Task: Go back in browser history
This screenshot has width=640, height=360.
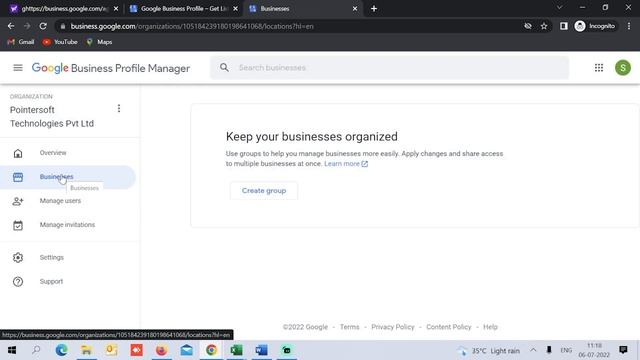Action: pos(11,26)
